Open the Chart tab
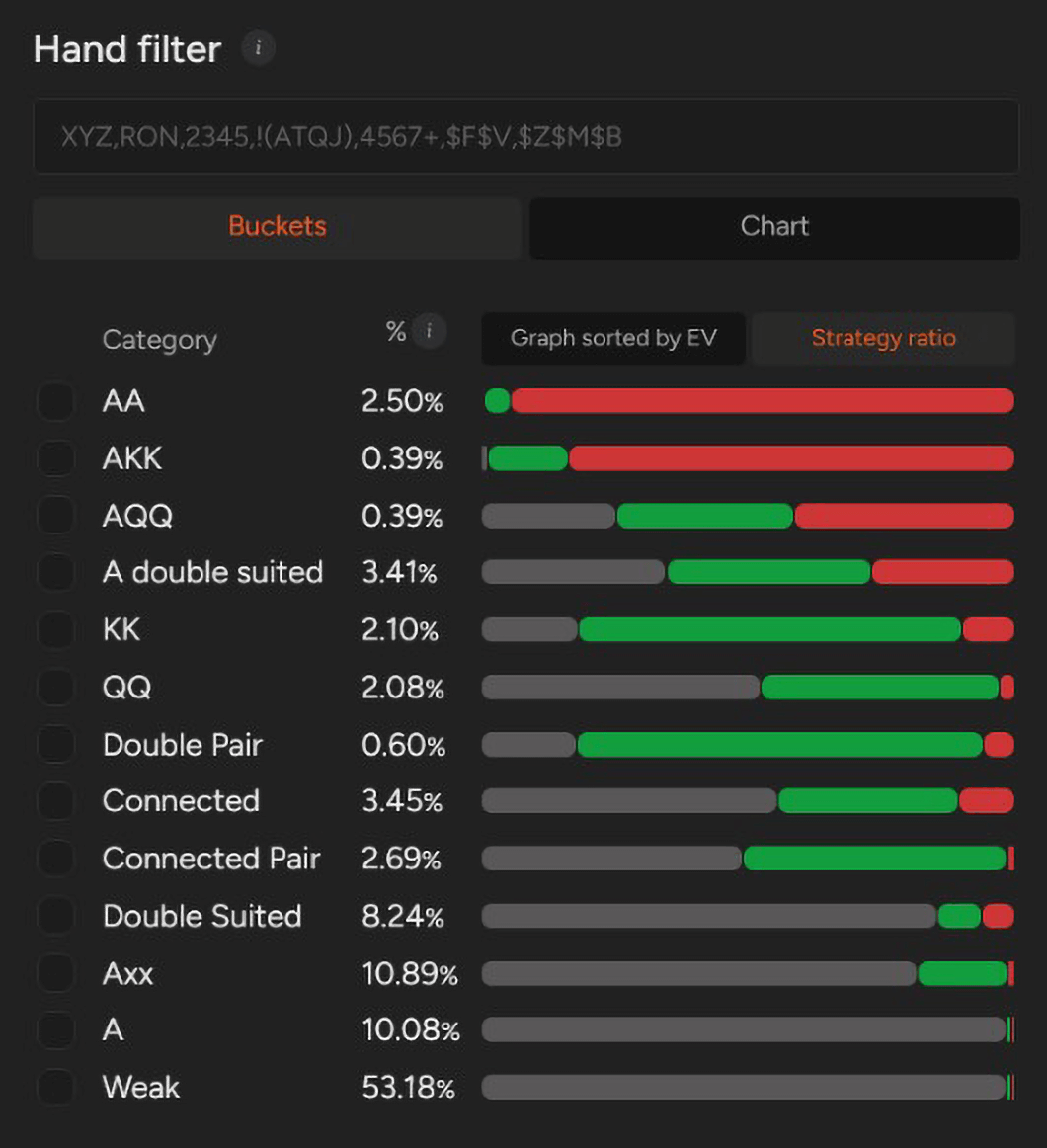This screenshot has height=1148, width=1047. (774, 227)
